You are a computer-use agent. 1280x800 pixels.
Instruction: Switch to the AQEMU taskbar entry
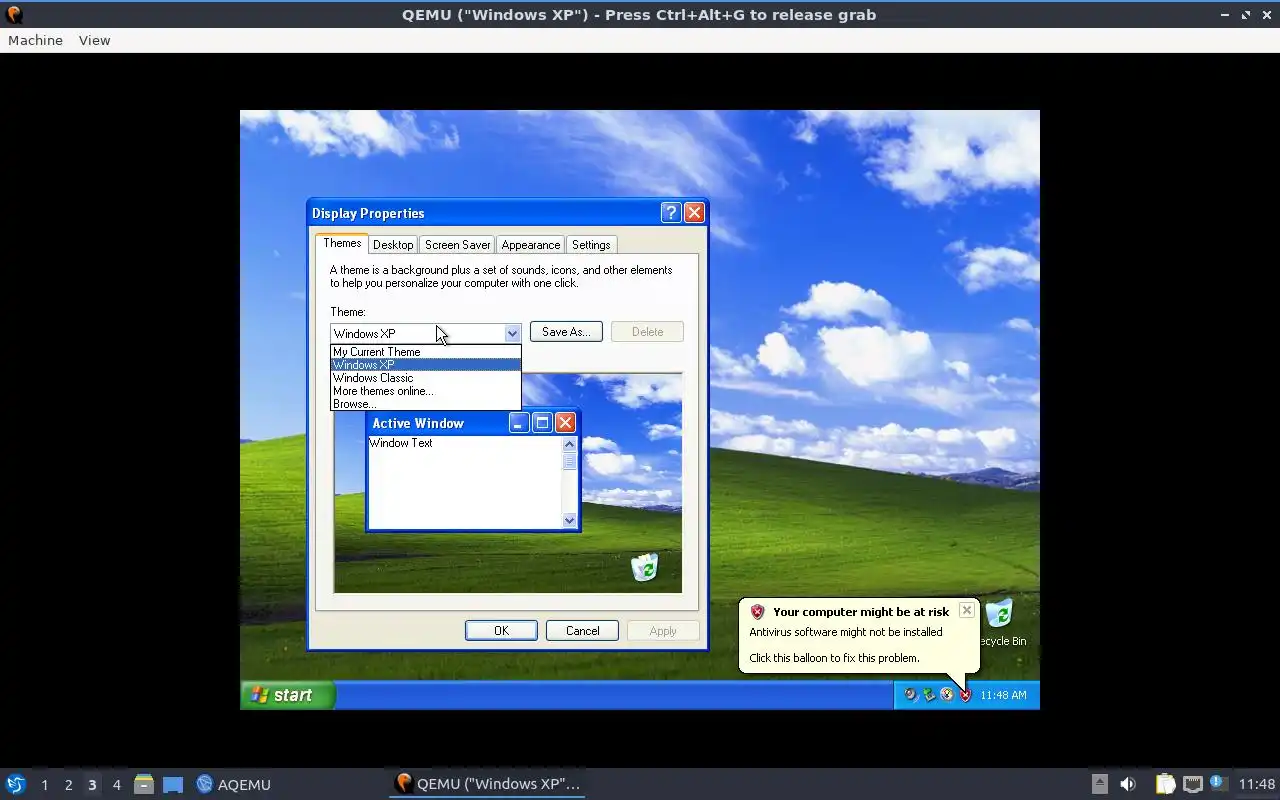[x=234, y=784]
